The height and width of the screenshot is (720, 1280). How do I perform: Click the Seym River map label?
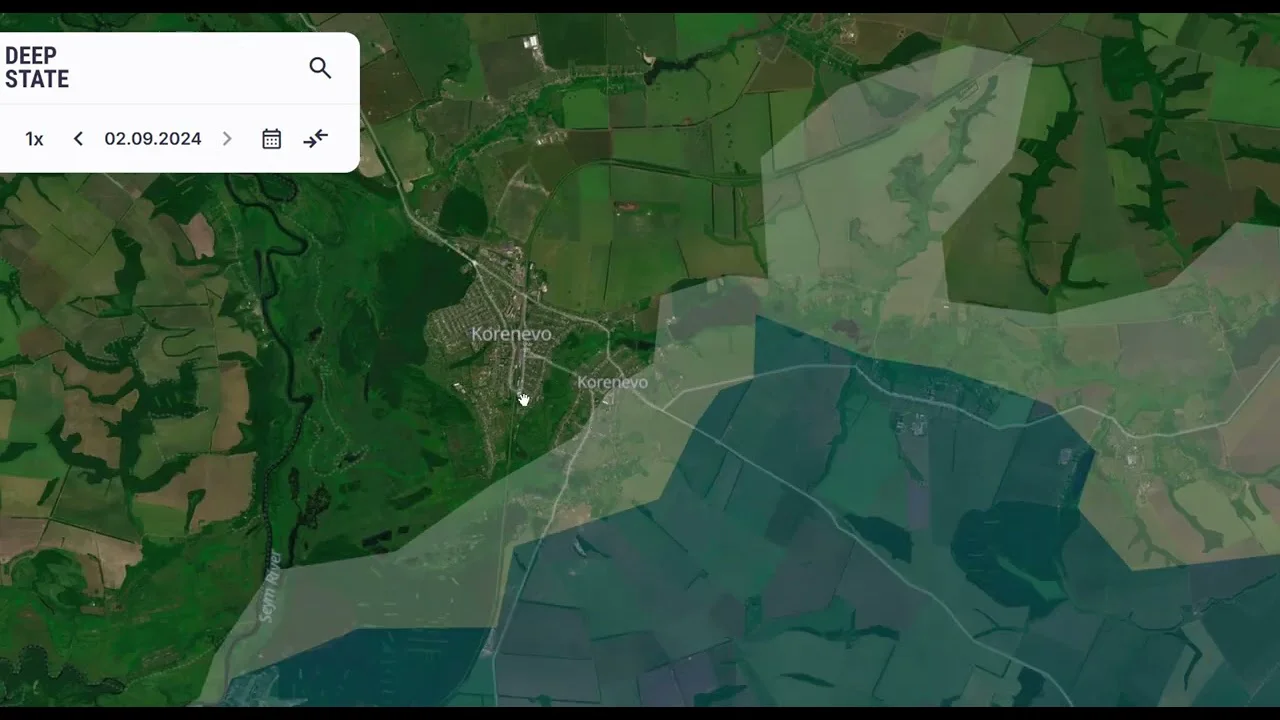point(271,586)
